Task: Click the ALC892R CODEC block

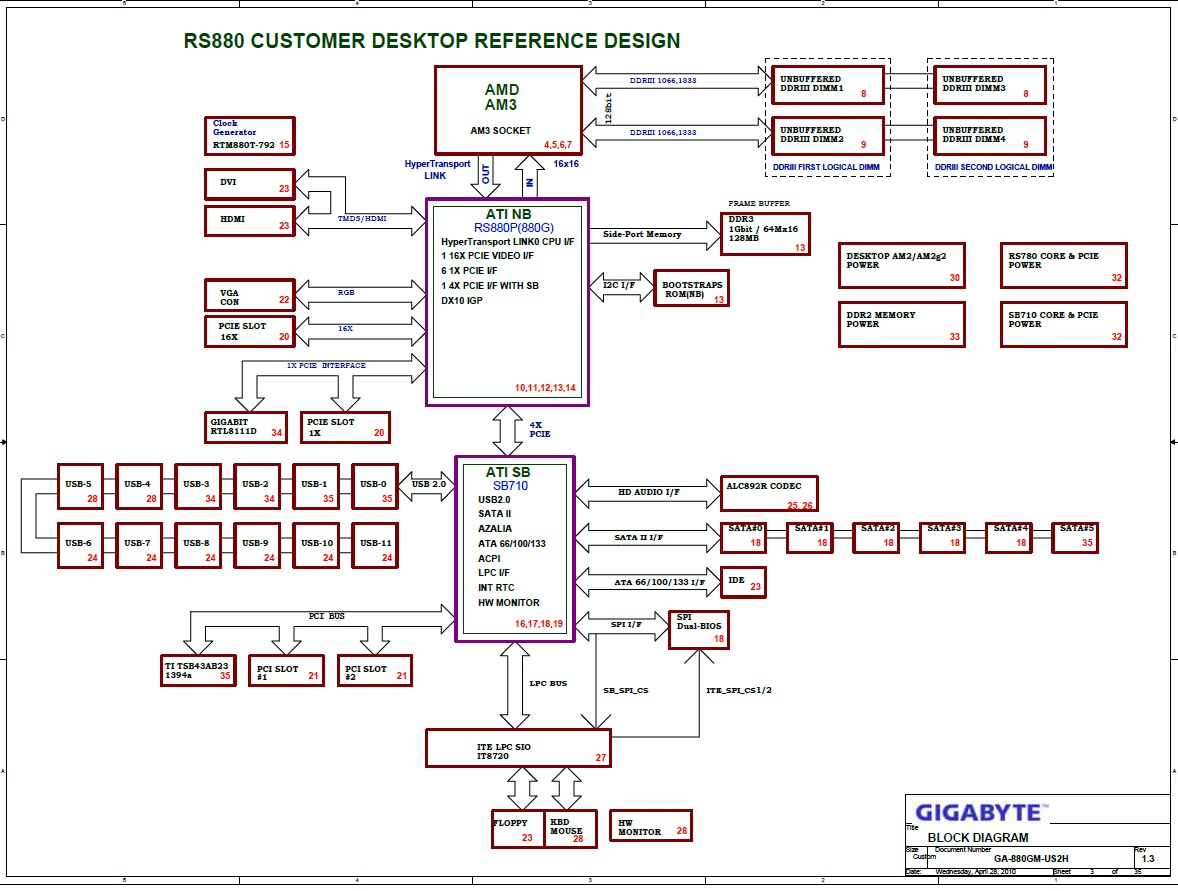Action: click(769, 494)
